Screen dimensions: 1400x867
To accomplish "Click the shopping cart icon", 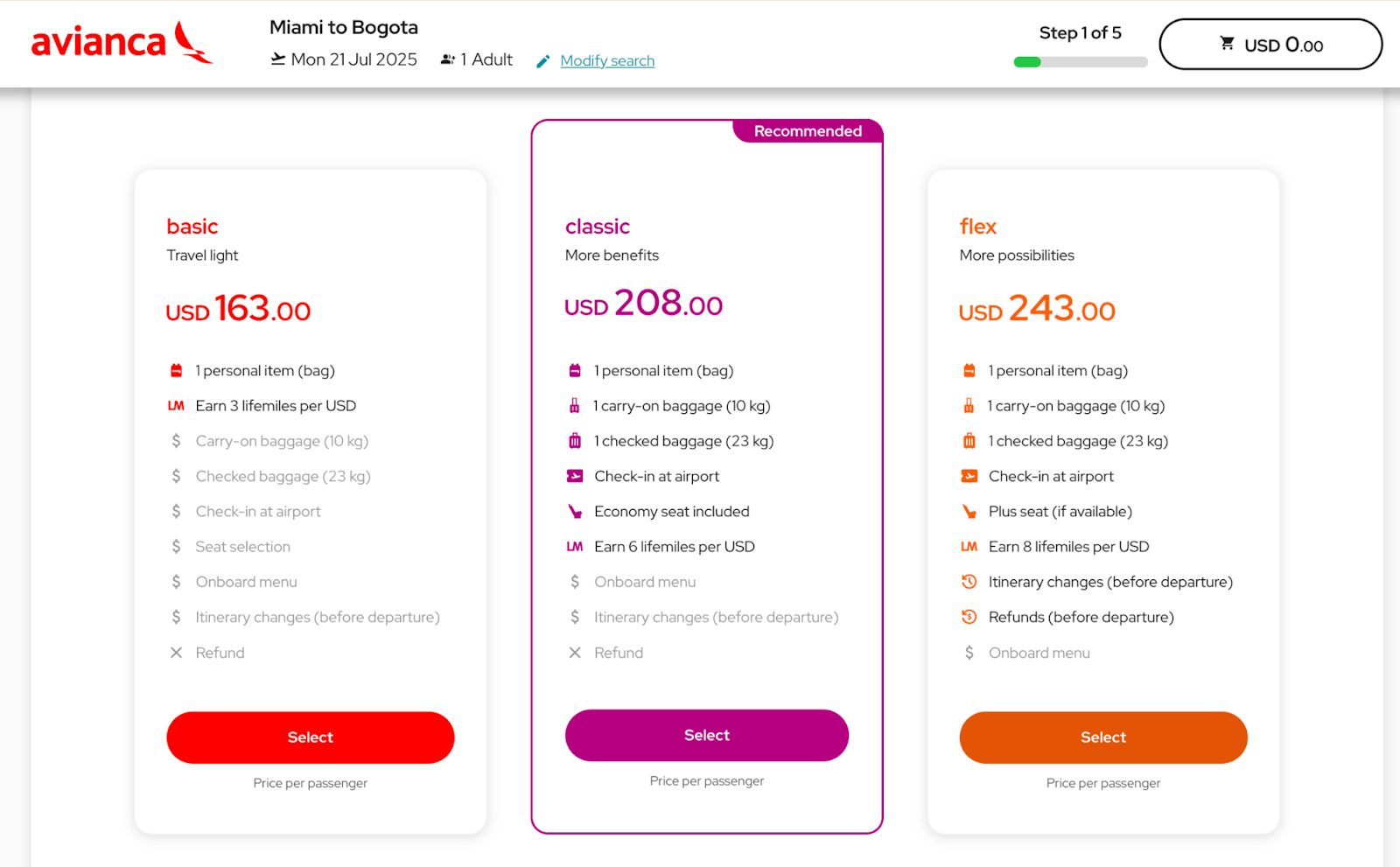I will [x=1228, y=43].
